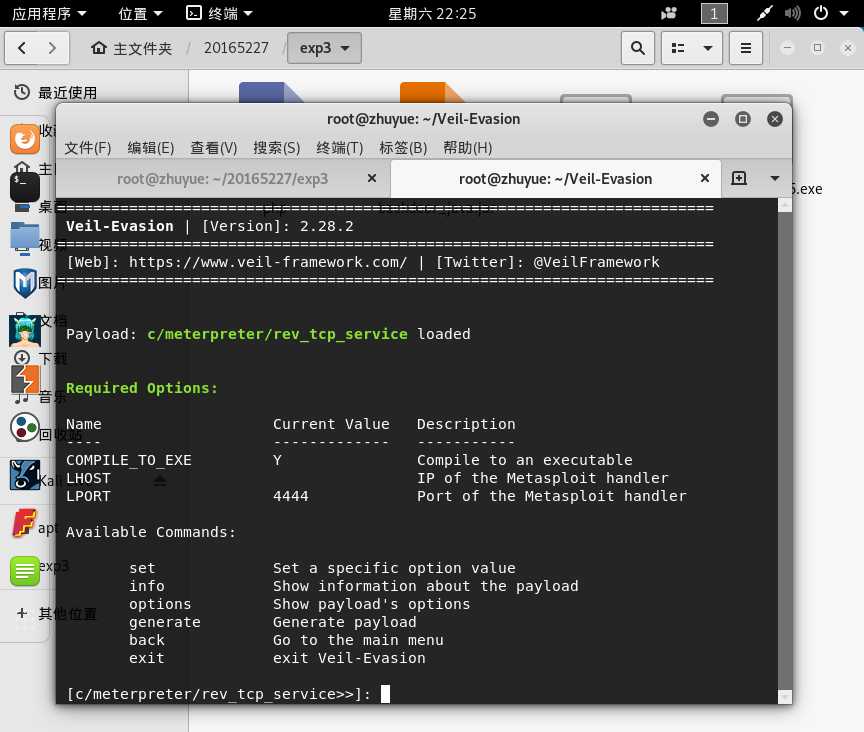The width and height of the screenshot is (864, 732).
Task: Launch Firefox from the dock
Action: tap(25, 138)
